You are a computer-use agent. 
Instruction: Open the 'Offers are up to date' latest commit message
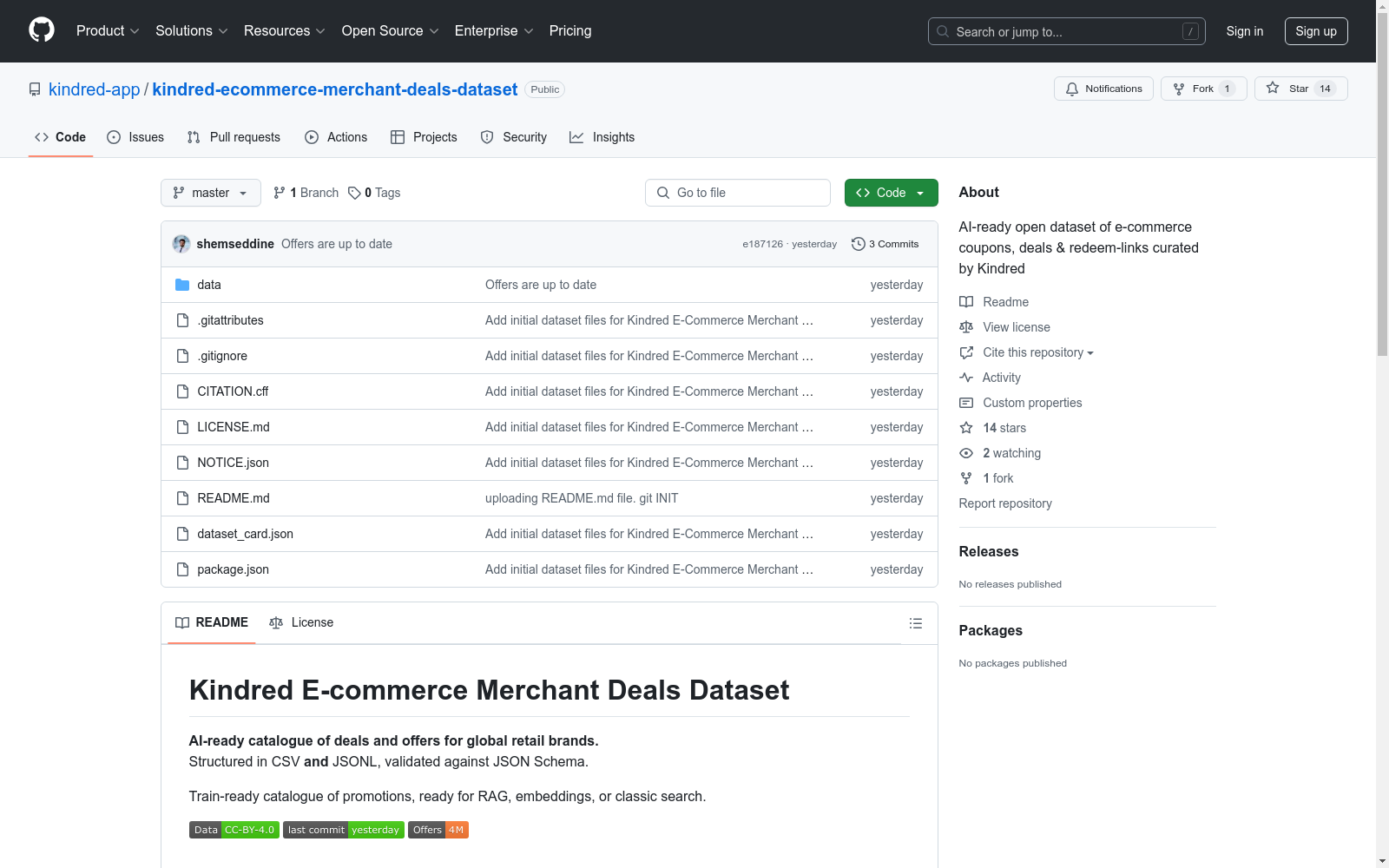point(337,244)
